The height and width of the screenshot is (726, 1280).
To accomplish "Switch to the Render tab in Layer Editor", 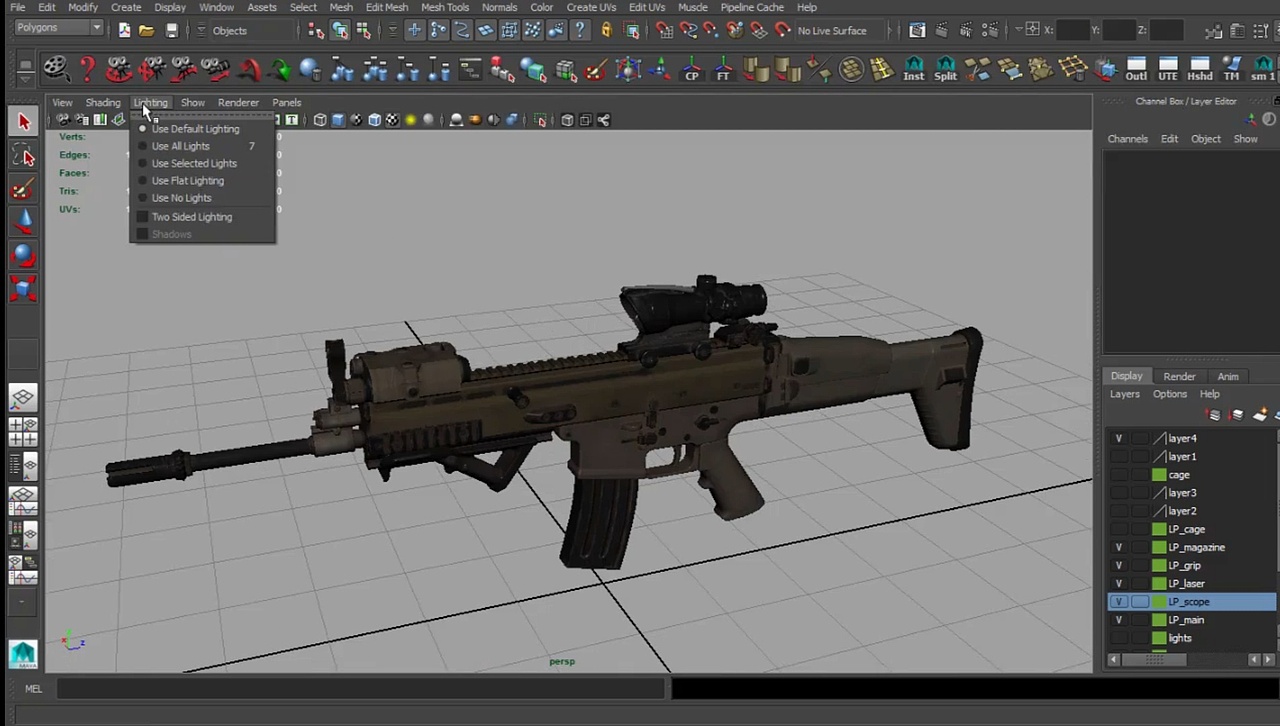I will click(1179, 376).
